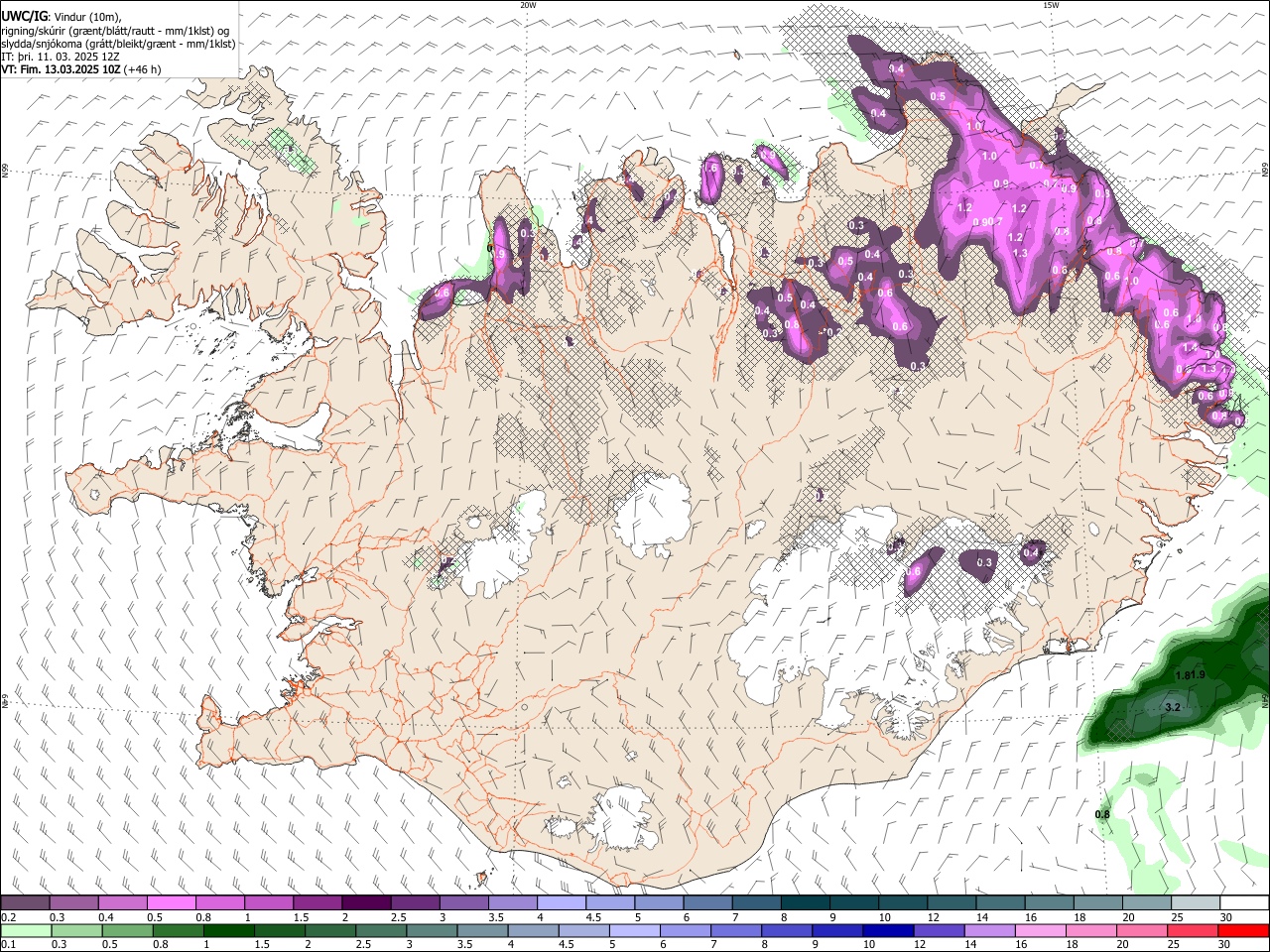Select the dark teal 8 swatch
This screenshot has width=1270, height=952.
pyautogui.click(x=807, y=902)
